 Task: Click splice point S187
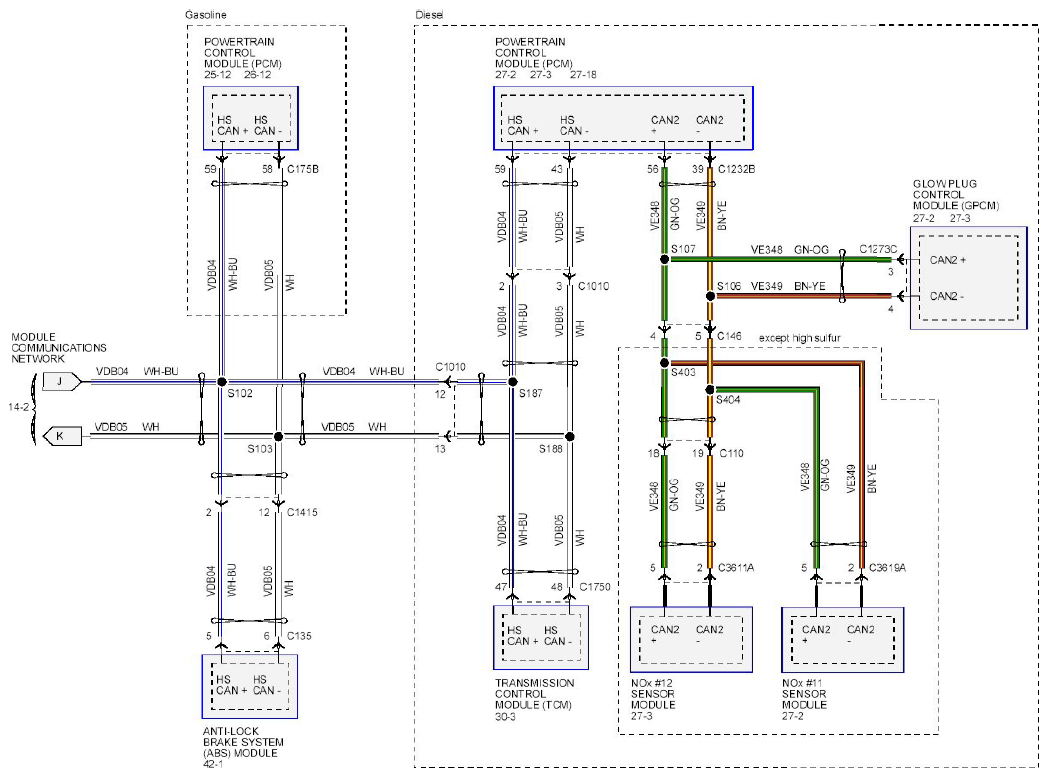pyautogui.click(x=513, y=381)
